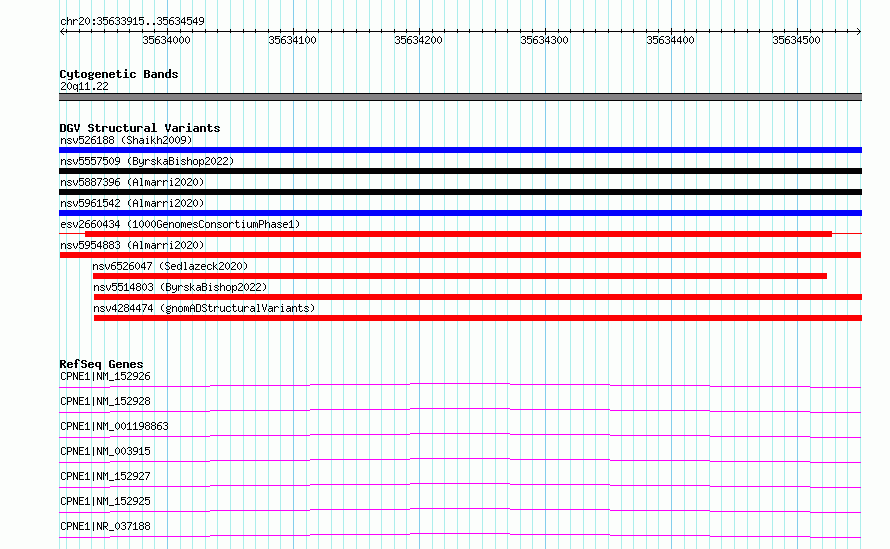Click the blue bar for nsv526188
The image size is (890, 549).
[x=460, y=150]
